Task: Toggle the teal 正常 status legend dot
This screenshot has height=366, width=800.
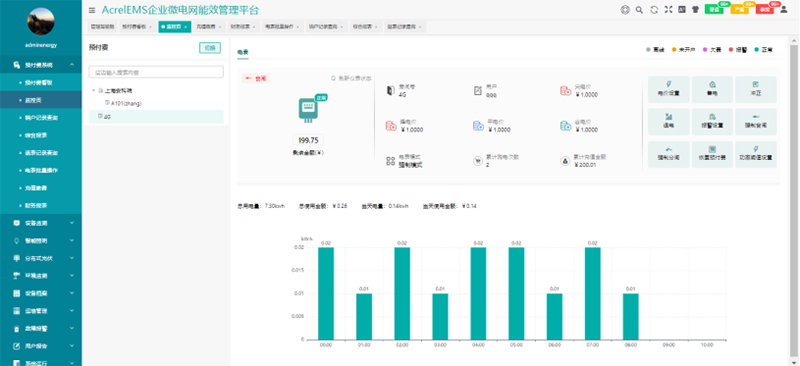Action: pos(757,50)
